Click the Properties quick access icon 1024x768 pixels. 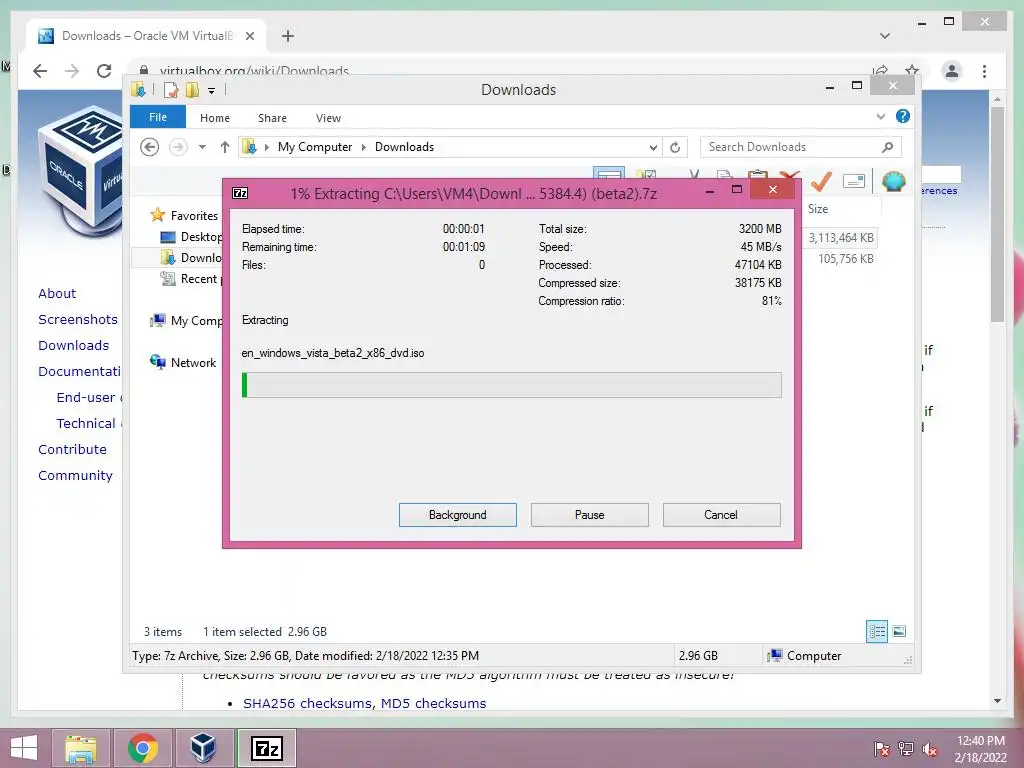(x=171, y=90)
